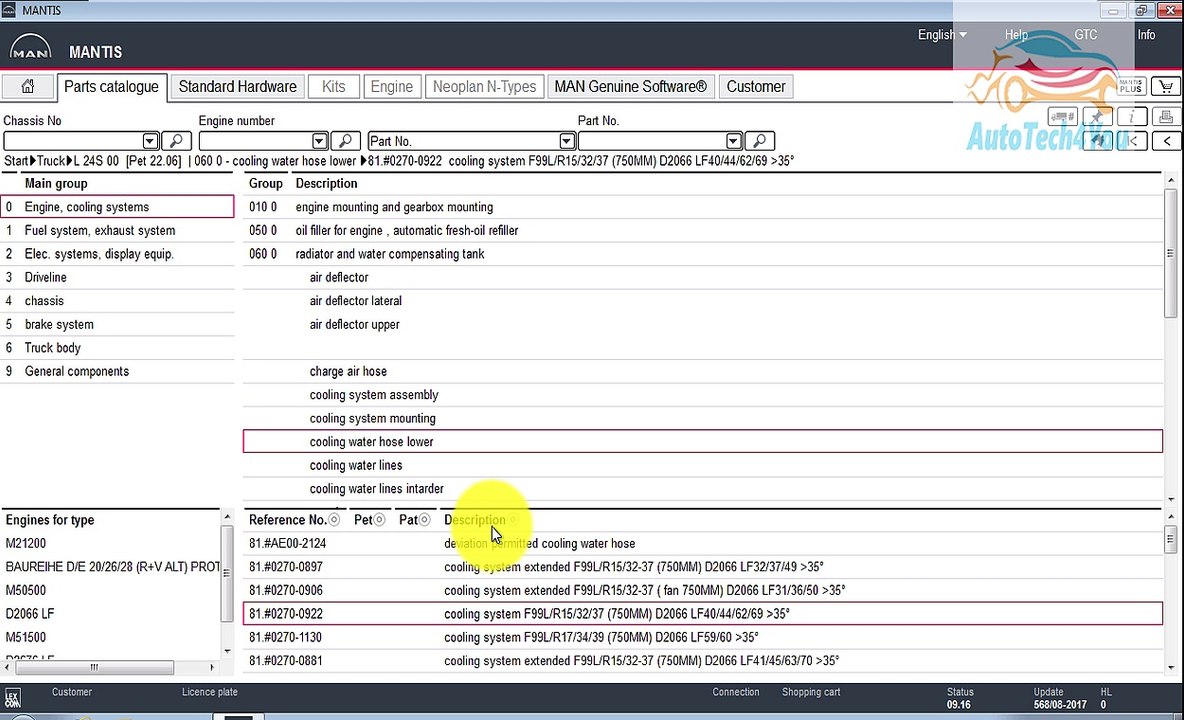Open the LEXCOM icon in the status bar

click(12, 697)
